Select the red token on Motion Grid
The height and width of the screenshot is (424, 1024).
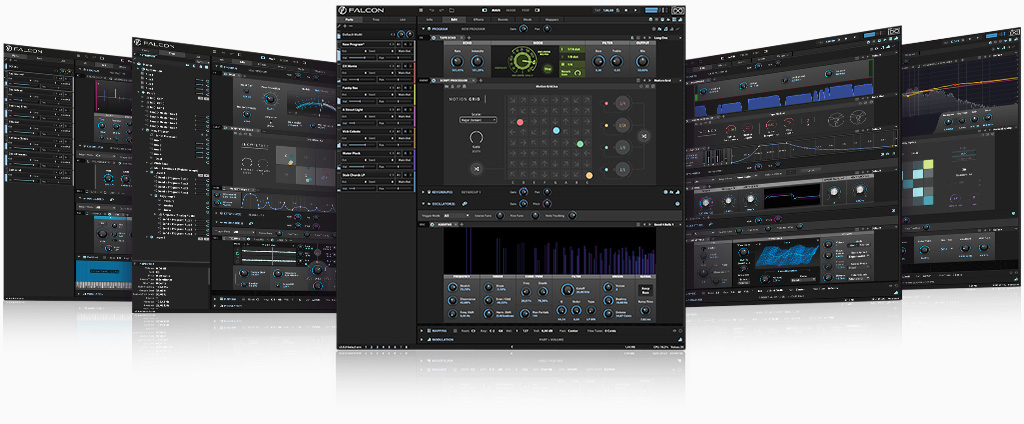point(520,122)
